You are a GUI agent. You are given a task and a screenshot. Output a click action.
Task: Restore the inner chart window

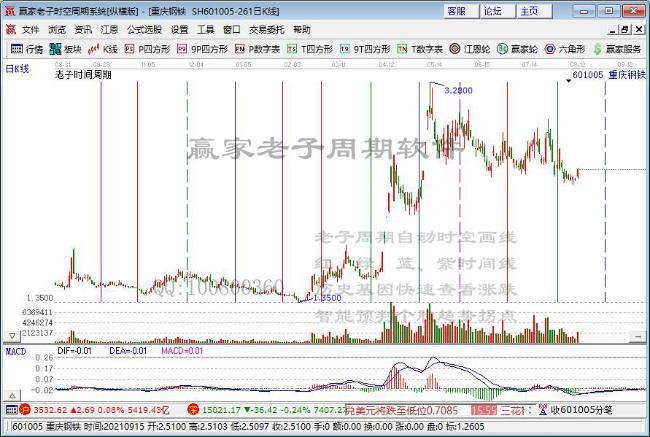coord(625,30)
